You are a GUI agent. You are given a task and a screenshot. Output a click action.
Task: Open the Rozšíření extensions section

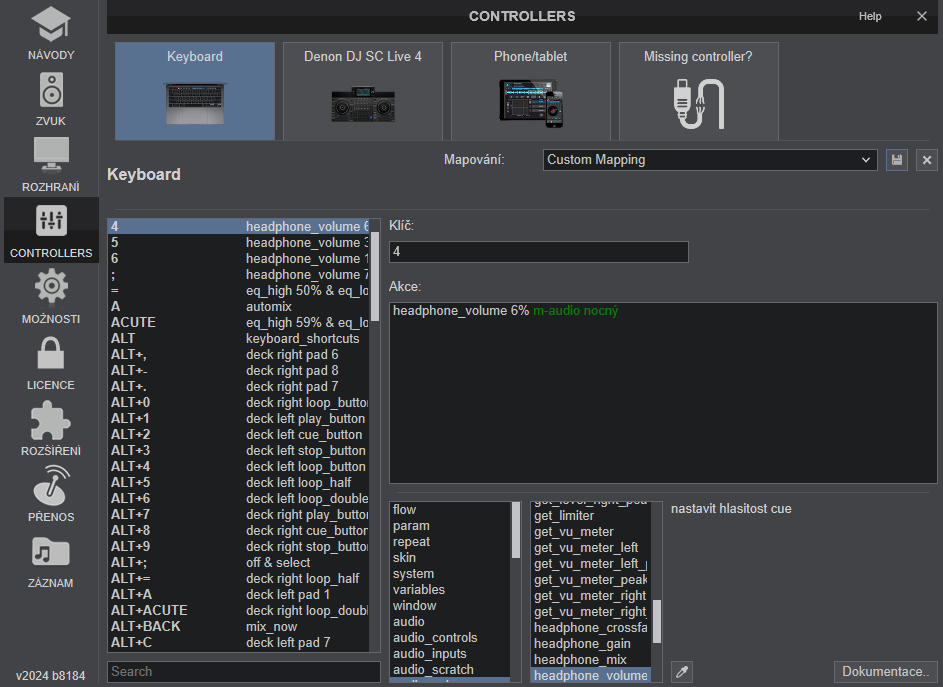51,429
